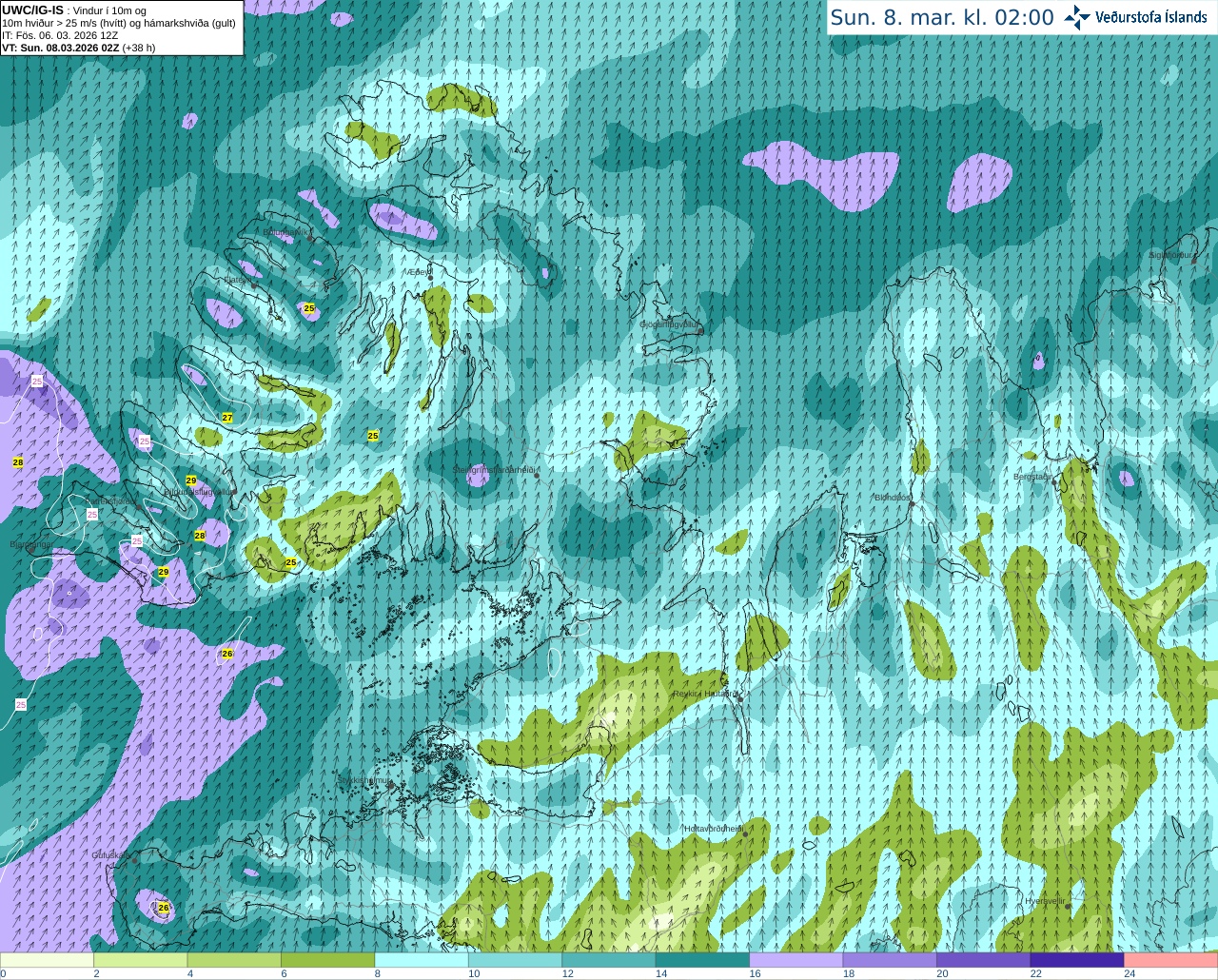This screenshot has height=980, width=1218.
Task: Select the Gjögurflugvöllur station label
Action: tap(670, 324)
